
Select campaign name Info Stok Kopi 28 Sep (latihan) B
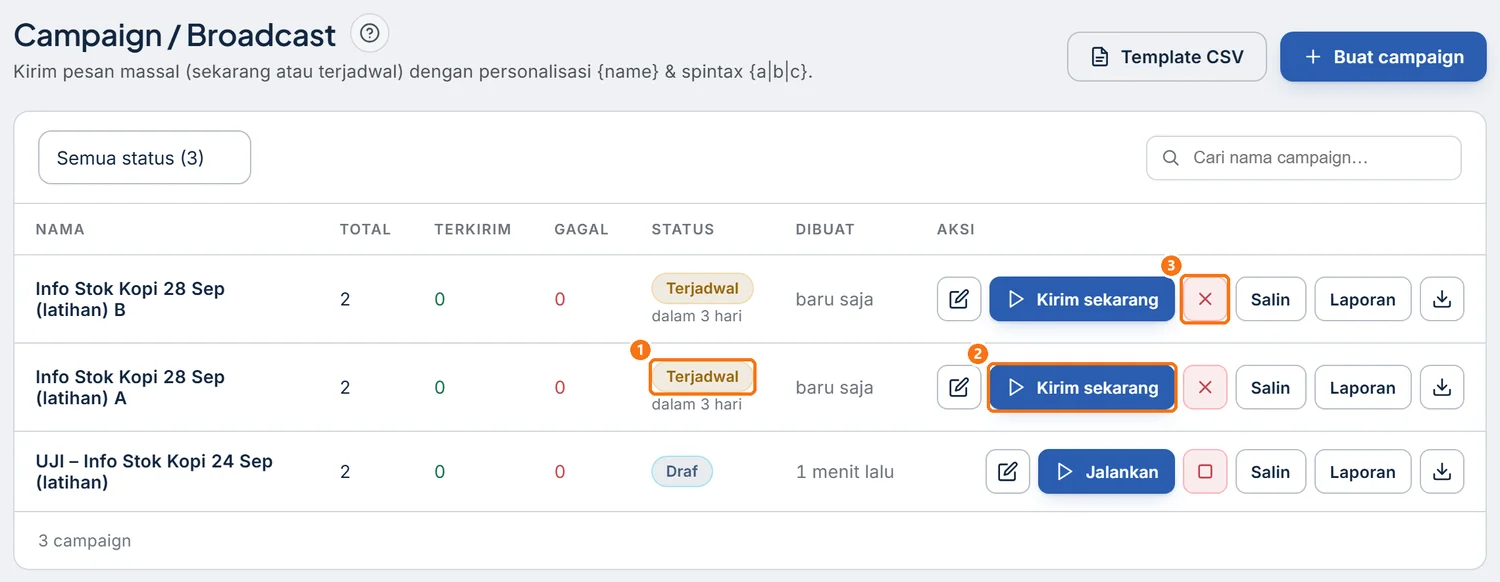coord(130,299)
